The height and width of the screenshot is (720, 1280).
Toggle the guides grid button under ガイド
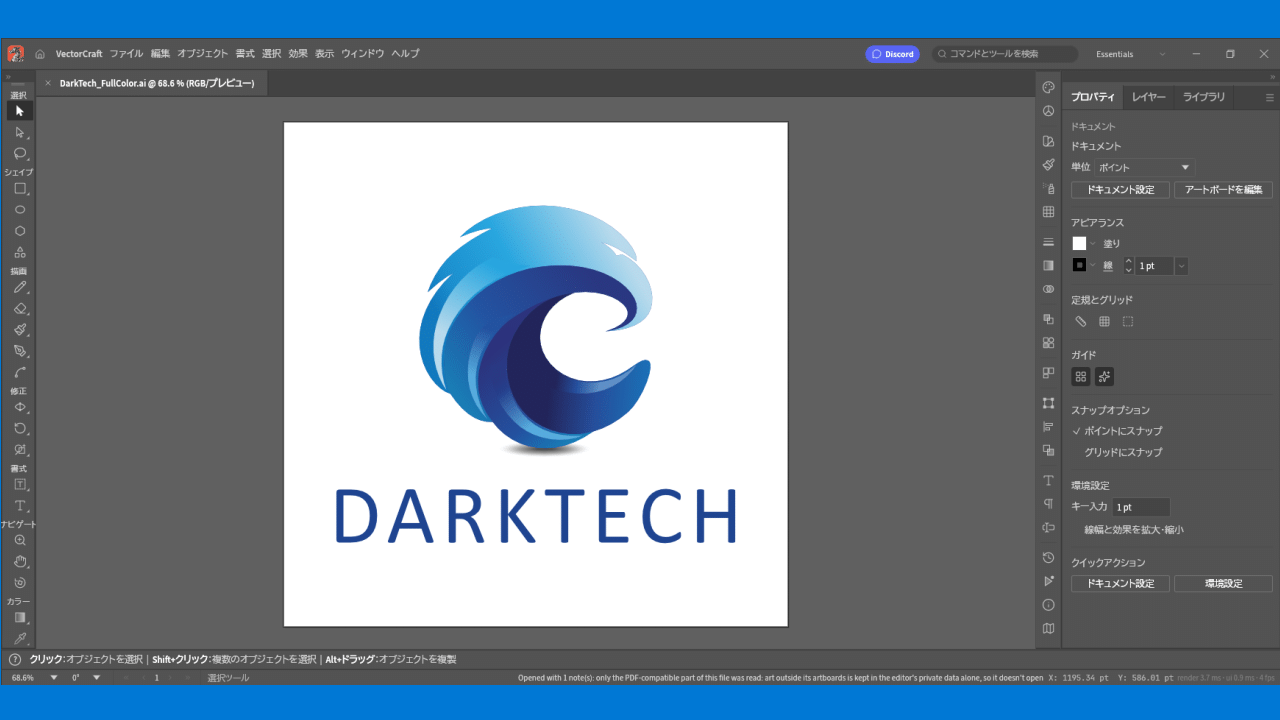pyautogui.click(x=1081, y=377)
